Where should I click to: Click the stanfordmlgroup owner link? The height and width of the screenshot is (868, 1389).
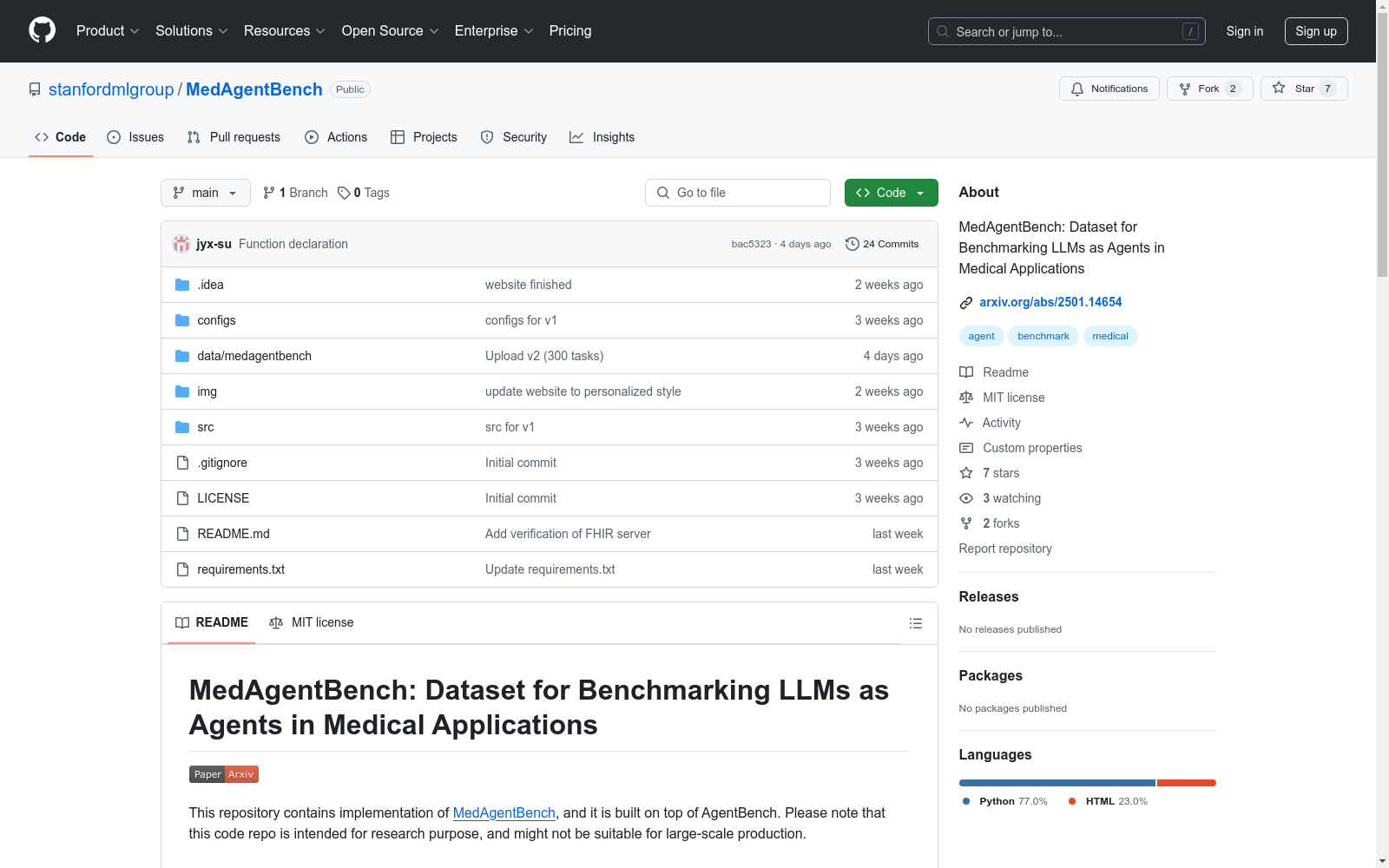[x=111, y=89]
